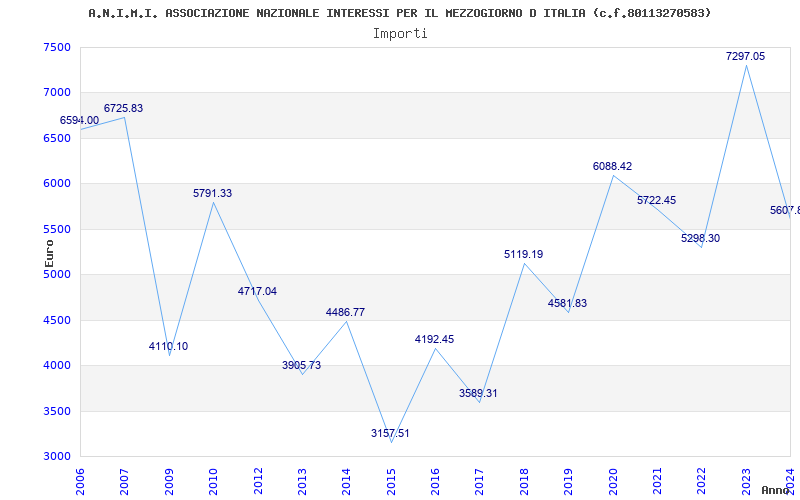Click the Anno axis label
The image size is (800, 500).
point(776,490)
